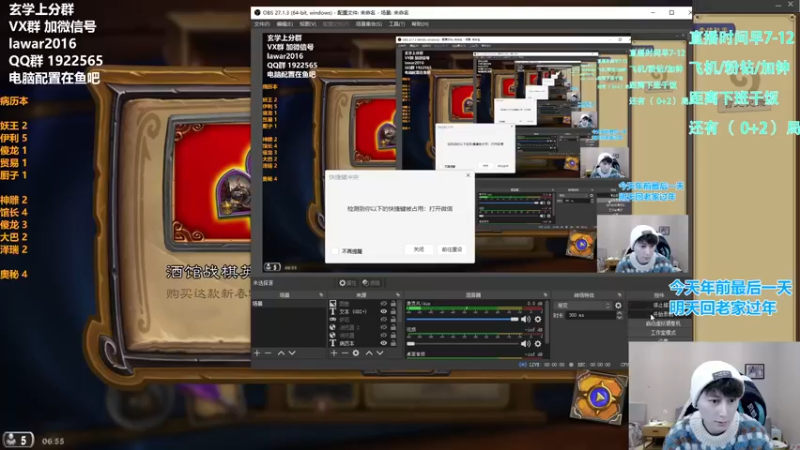800x450 pixels.
Task: Click the 300 ms duration field
Action: 591,315
